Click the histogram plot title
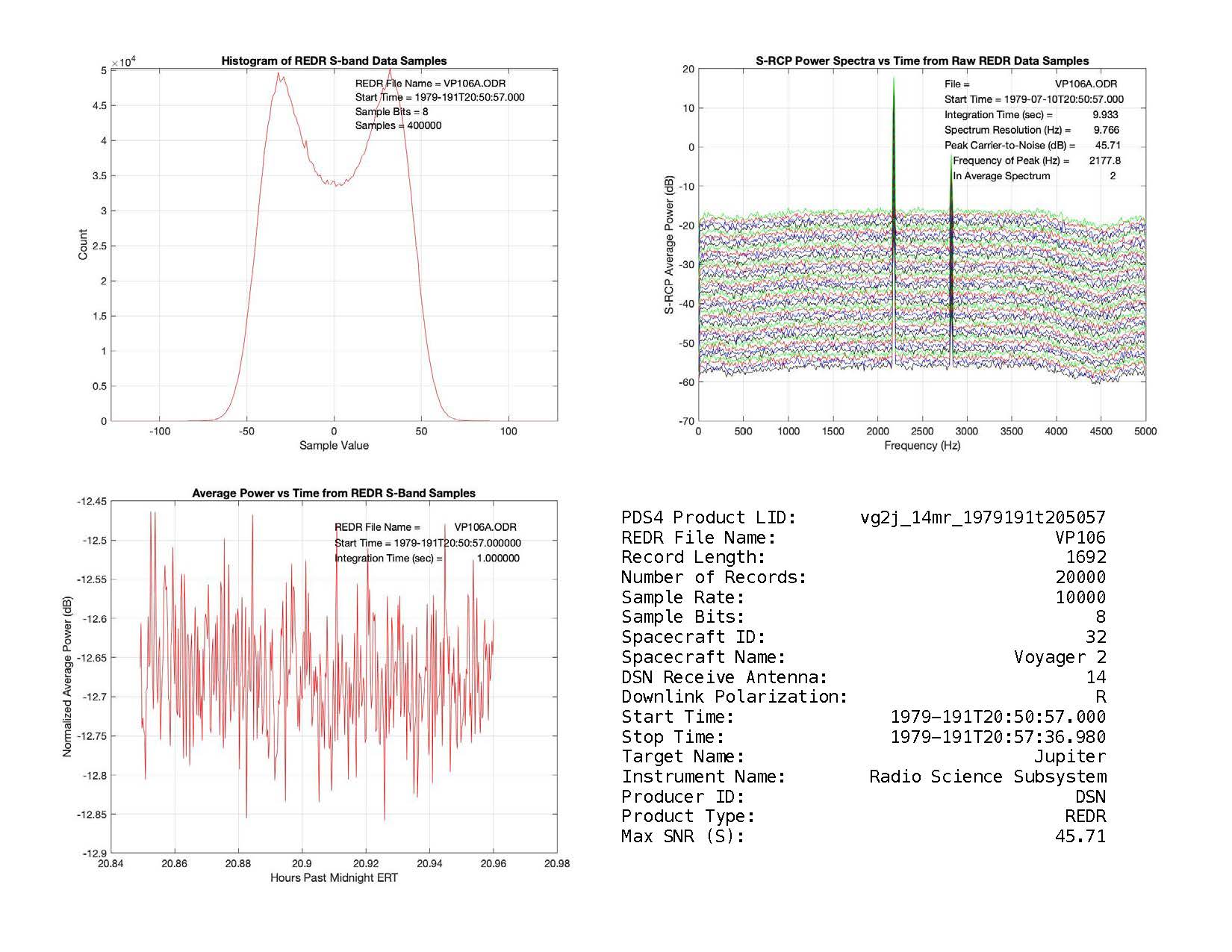This screenshot has height=952, width=1232. click(x=334, y=61)
